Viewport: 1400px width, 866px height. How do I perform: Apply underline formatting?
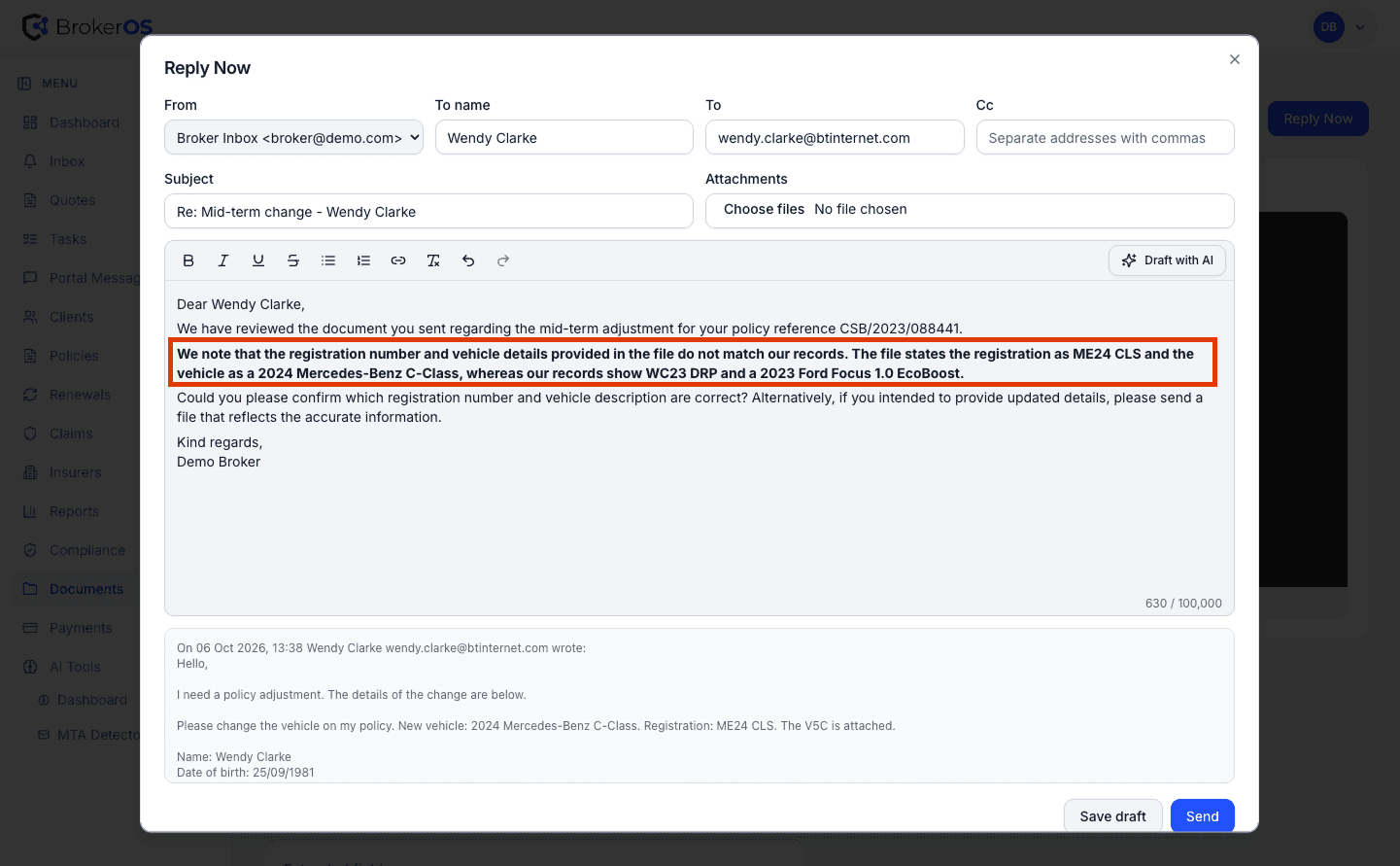tap(258, 260)
